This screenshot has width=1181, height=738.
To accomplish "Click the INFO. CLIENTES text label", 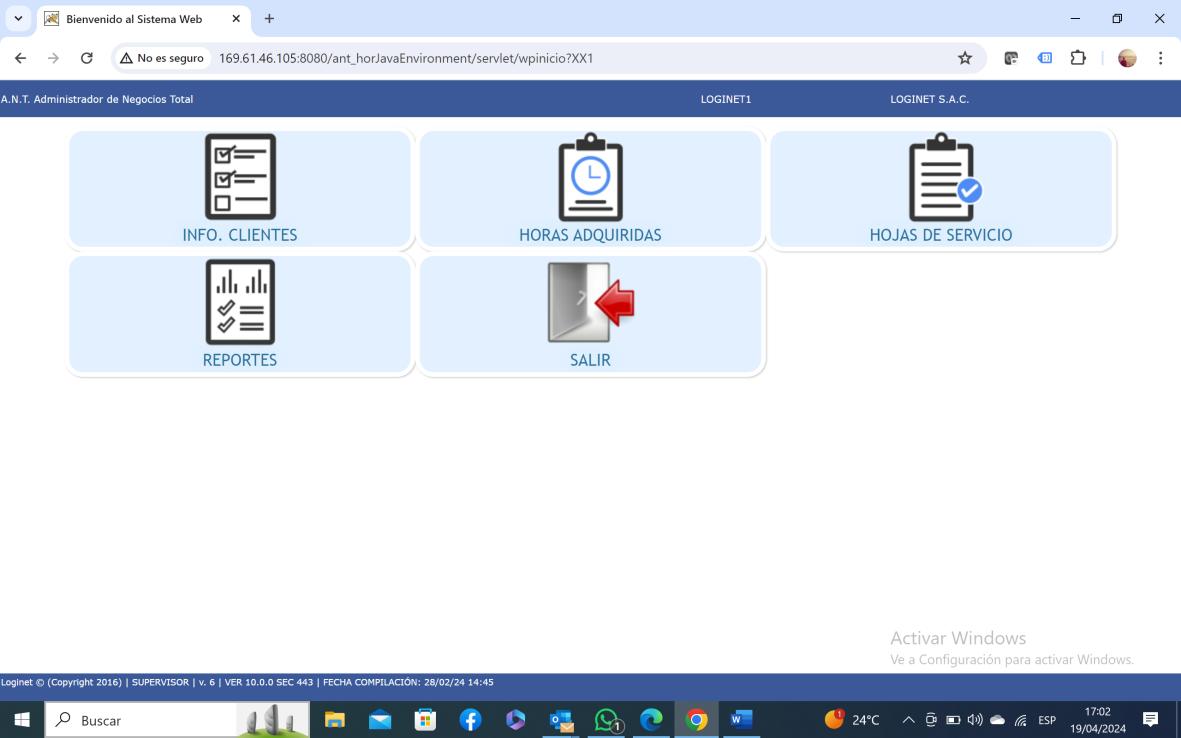I will coord(240,235).
